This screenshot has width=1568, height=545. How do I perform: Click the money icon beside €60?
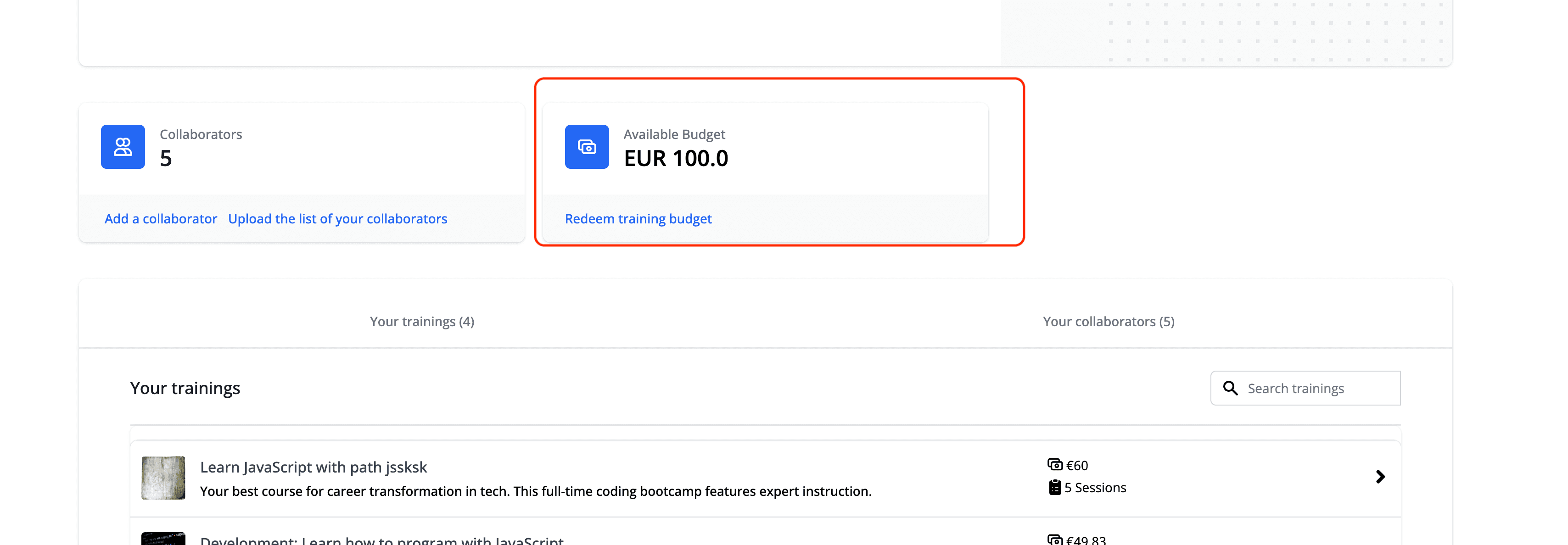(1054, 465)
